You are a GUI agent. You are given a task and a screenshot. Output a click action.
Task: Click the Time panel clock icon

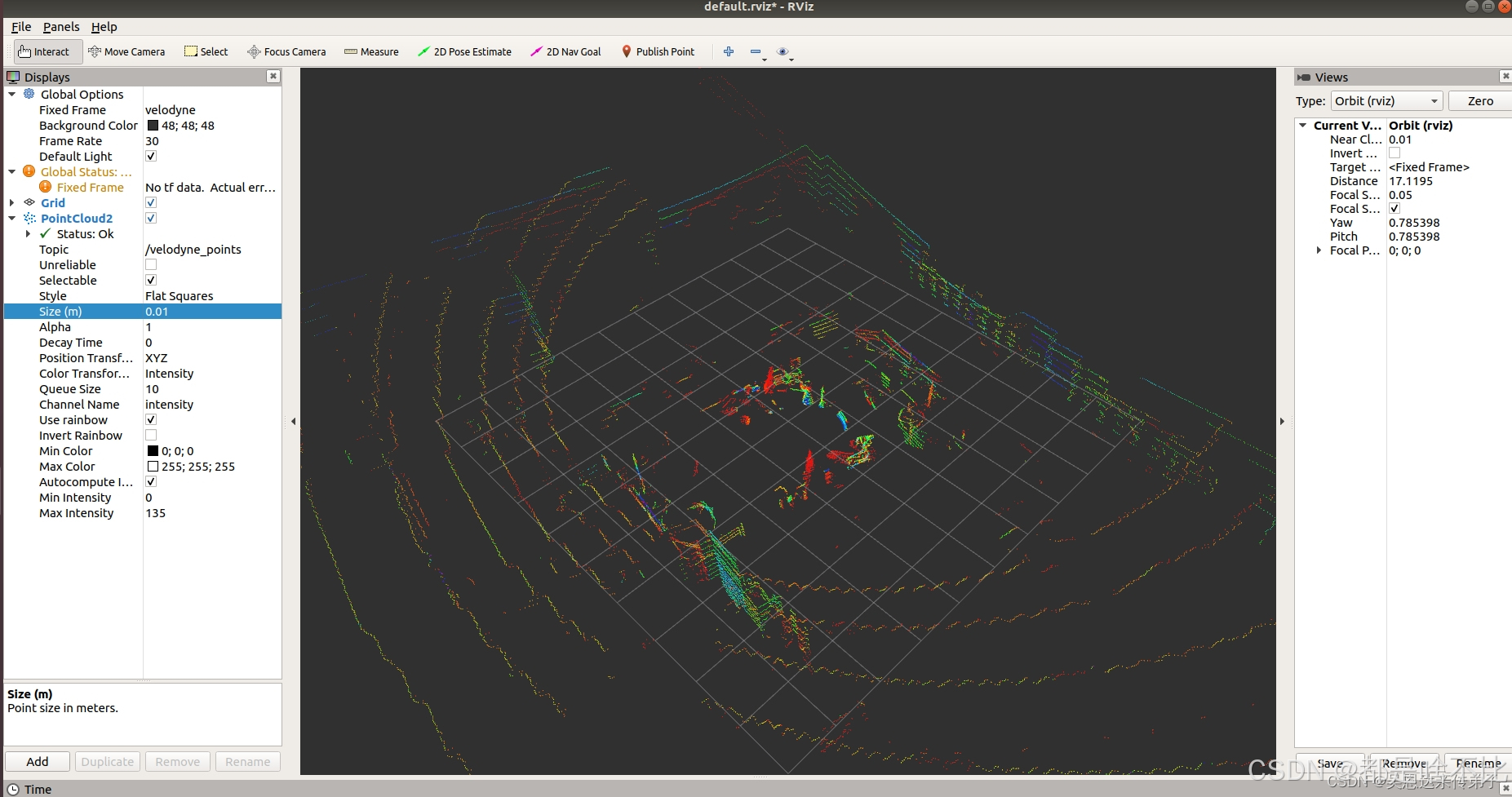(x=13, y=789)
